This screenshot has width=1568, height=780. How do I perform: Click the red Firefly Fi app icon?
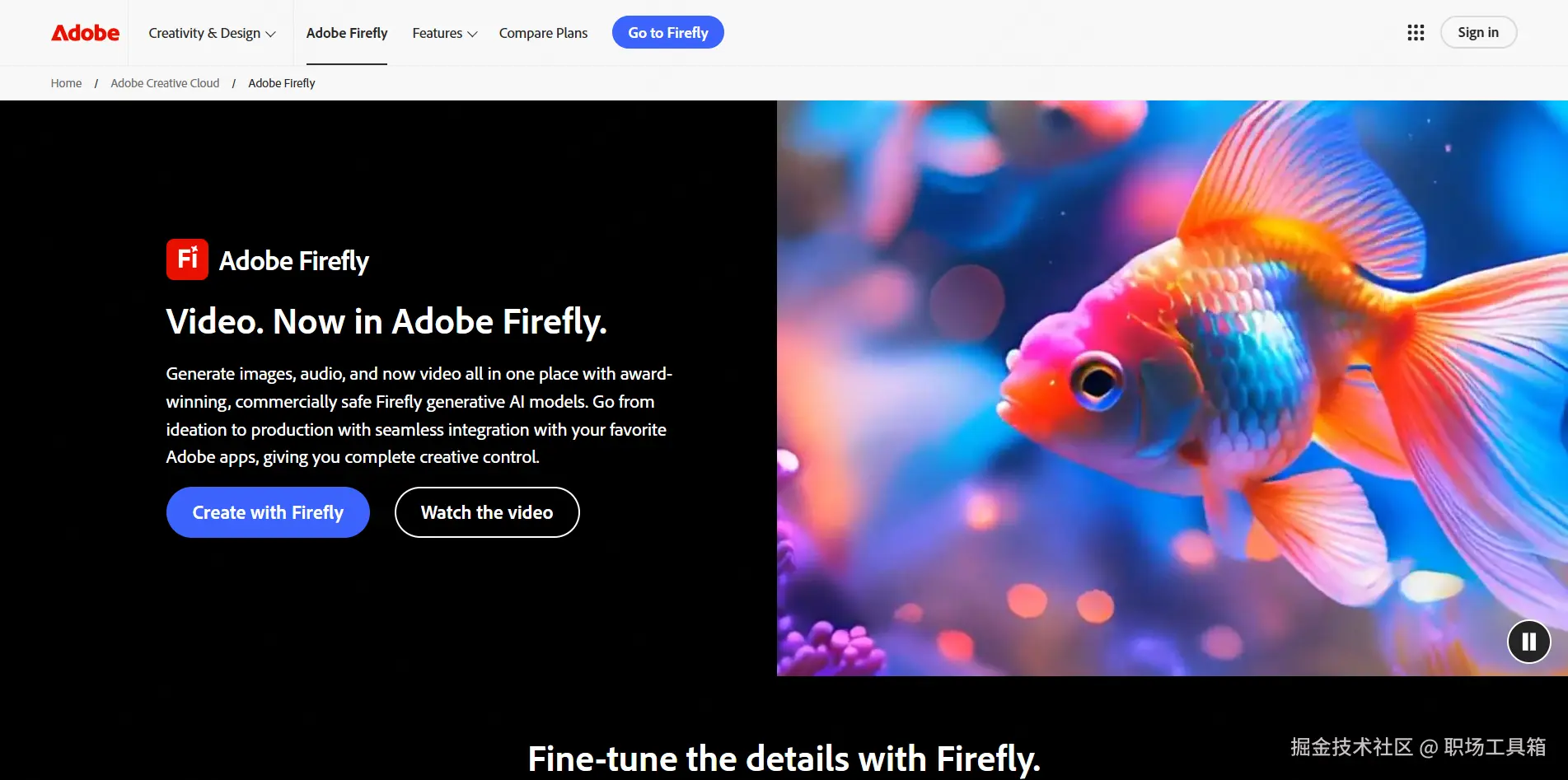tap(187, 259)
